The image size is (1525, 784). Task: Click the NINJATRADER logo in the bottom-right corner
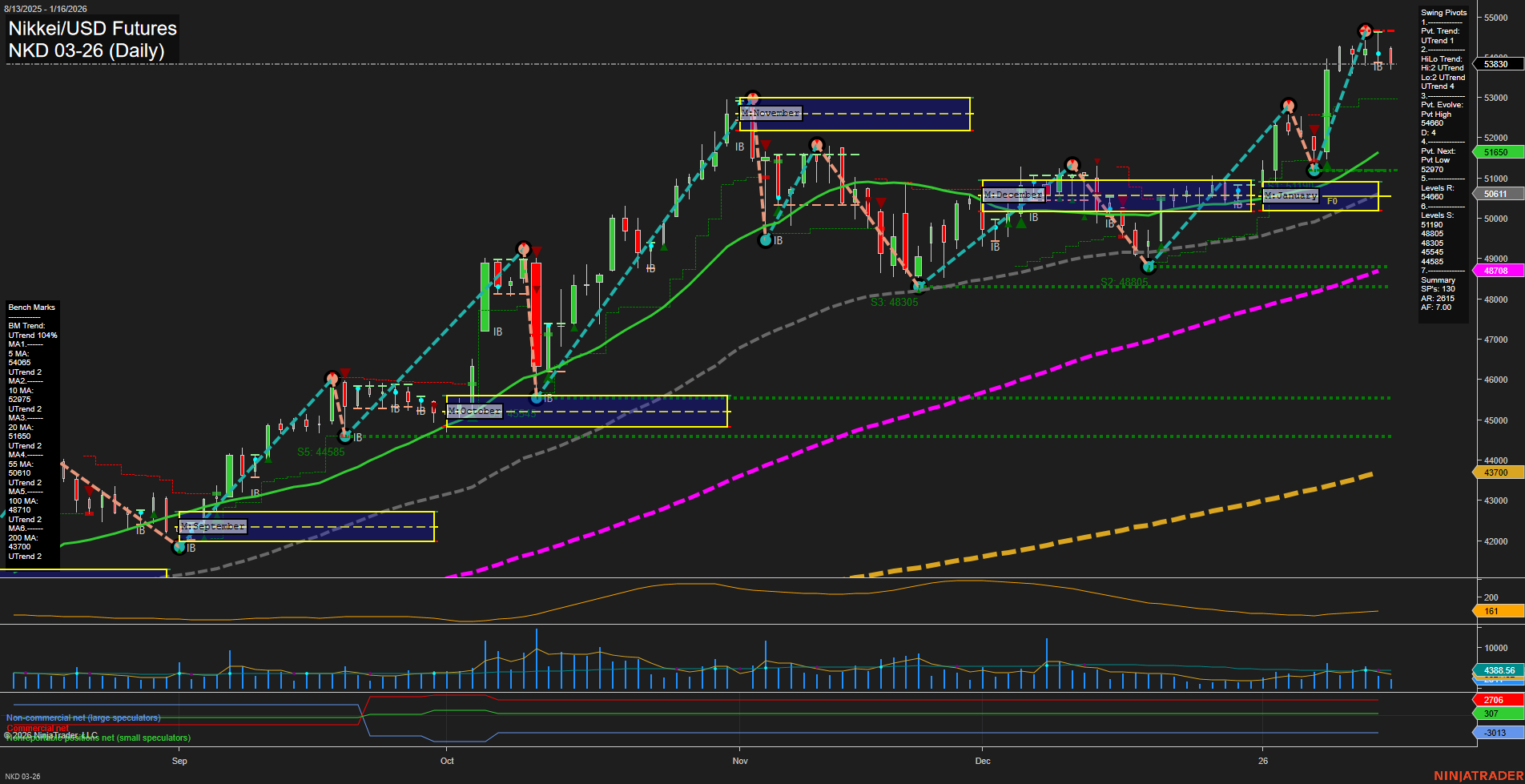coord(1478,775)
